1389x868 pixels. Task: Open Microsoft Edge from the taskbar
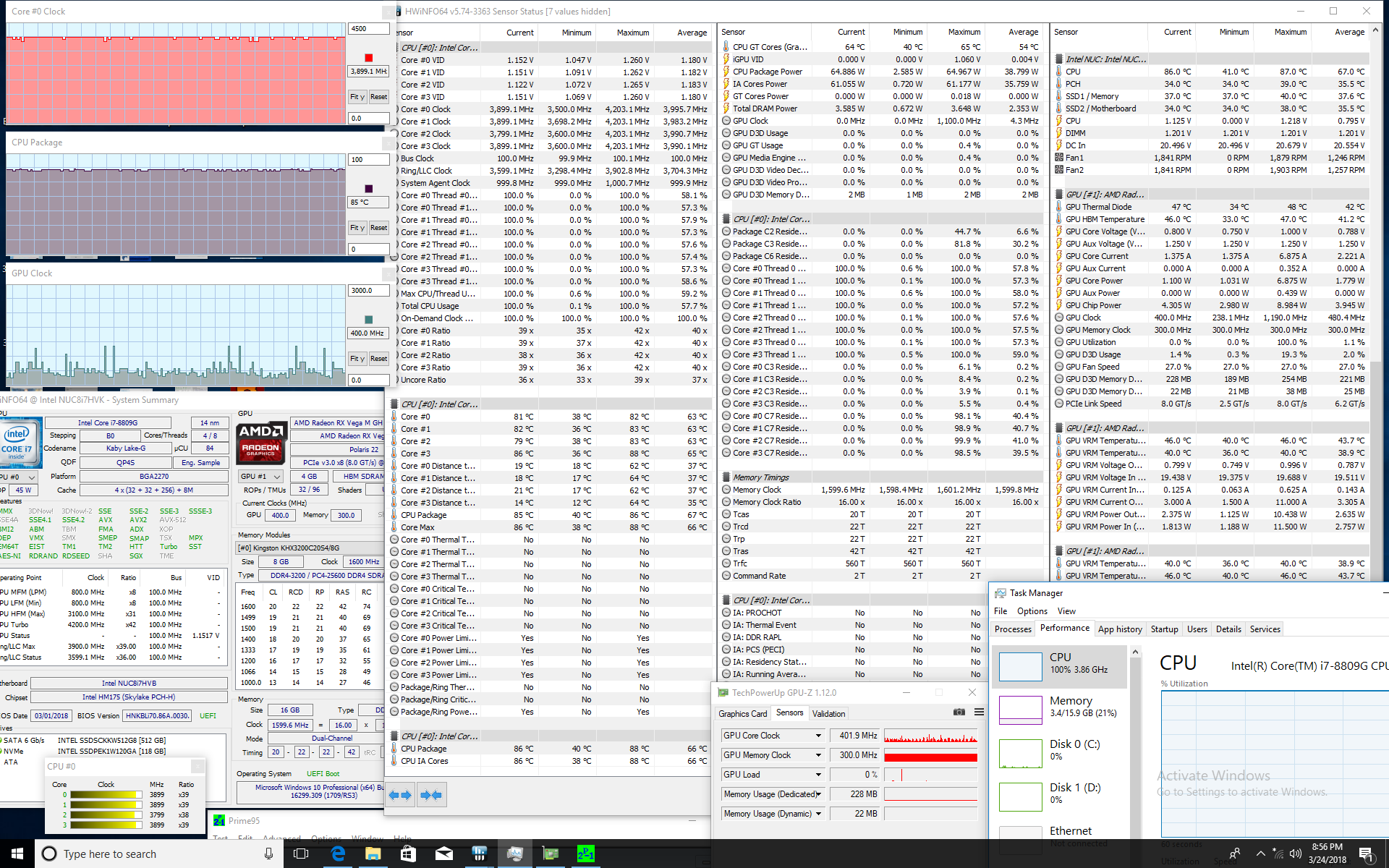[x=338, y=854]
